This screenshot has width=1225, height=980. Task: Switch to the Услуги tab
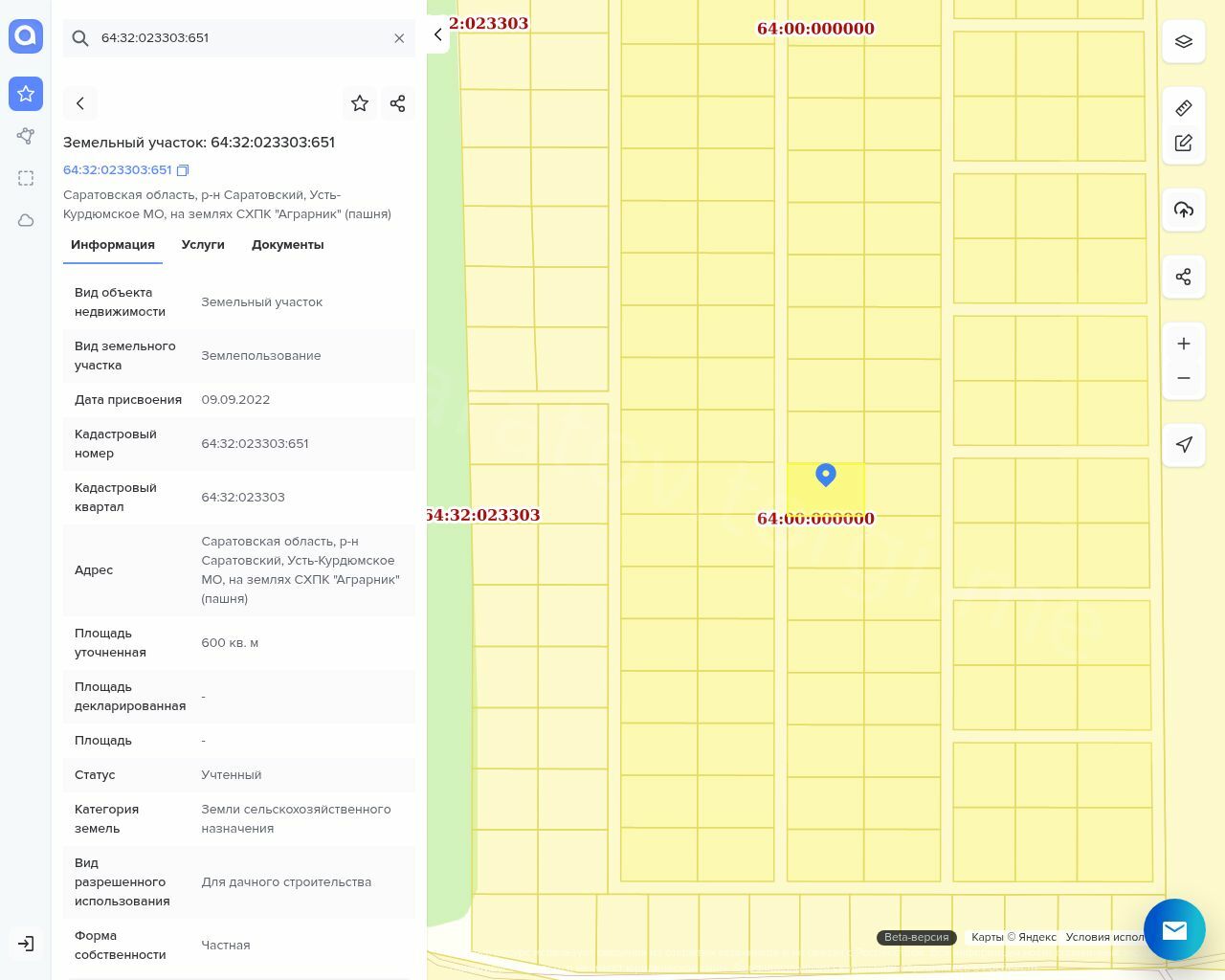[203, 245]
